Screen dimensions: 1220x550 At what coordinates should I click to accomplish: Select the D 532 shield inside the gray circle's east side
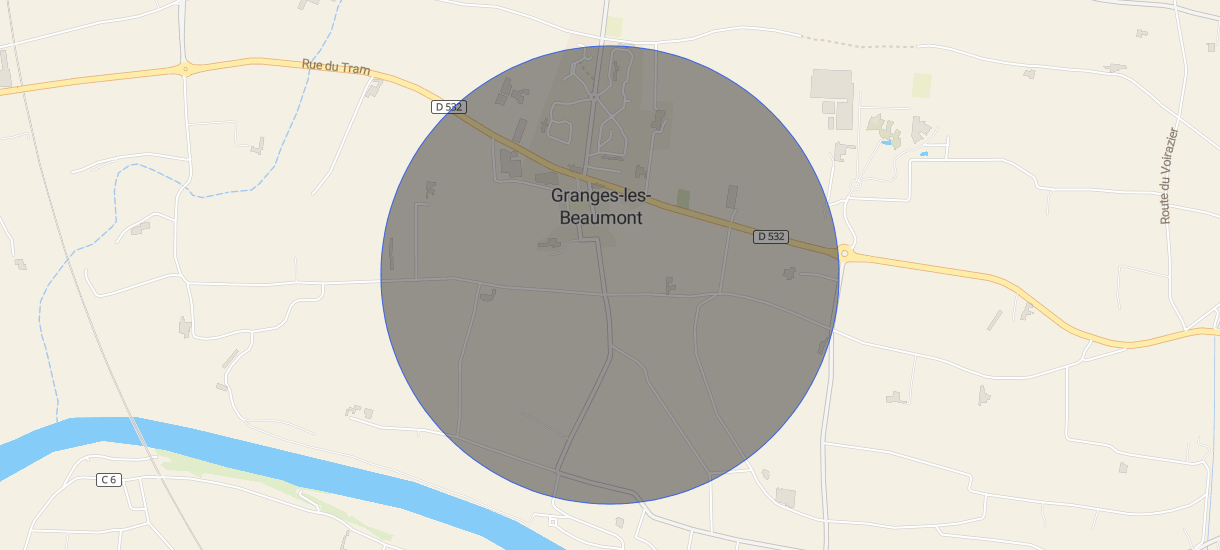pyautogui.click(x=771, y=237)
